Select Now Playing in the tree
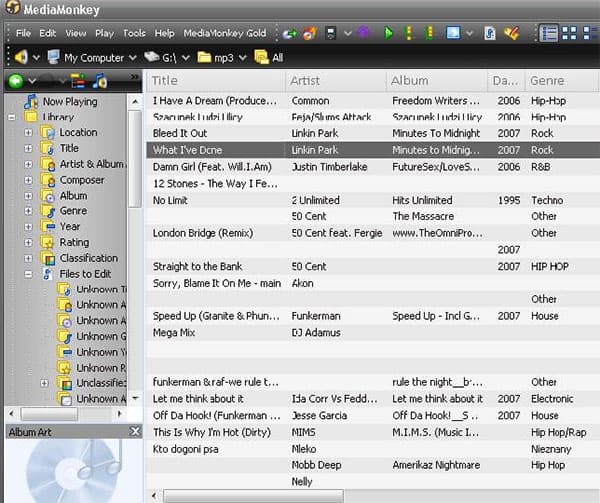The height and width of the screenshot is (503, 600). (x=70, y=101)
